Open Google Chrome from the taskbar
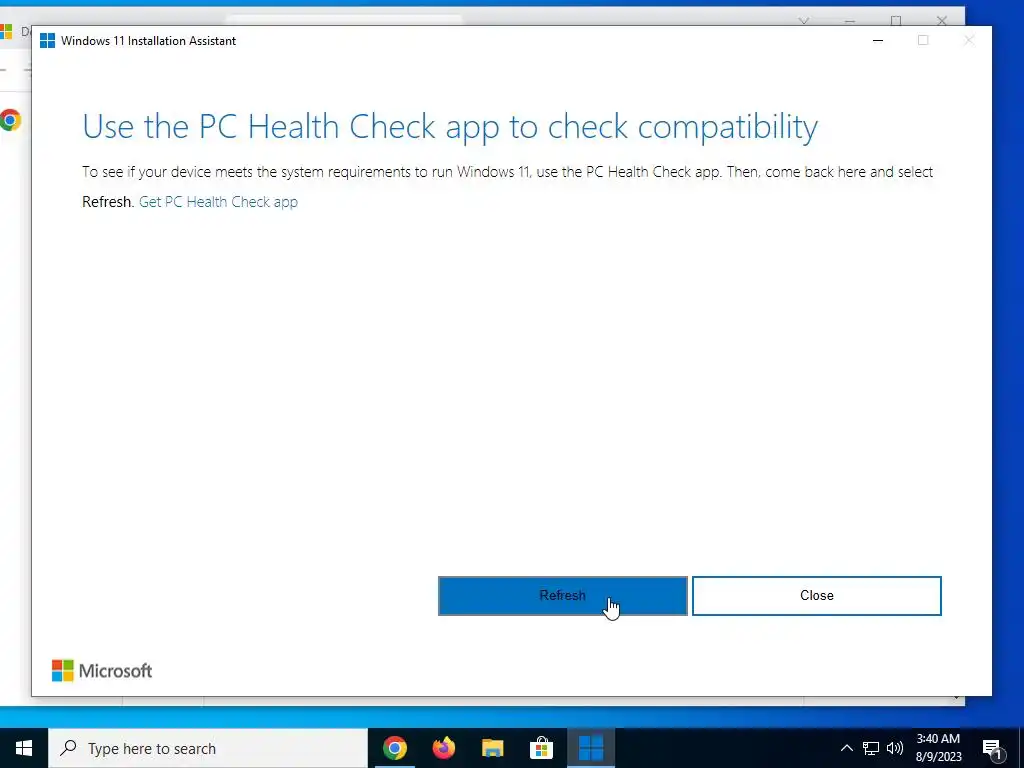Image resolution: width=1024 pixels, height=768 pixels. click(394, 748)
